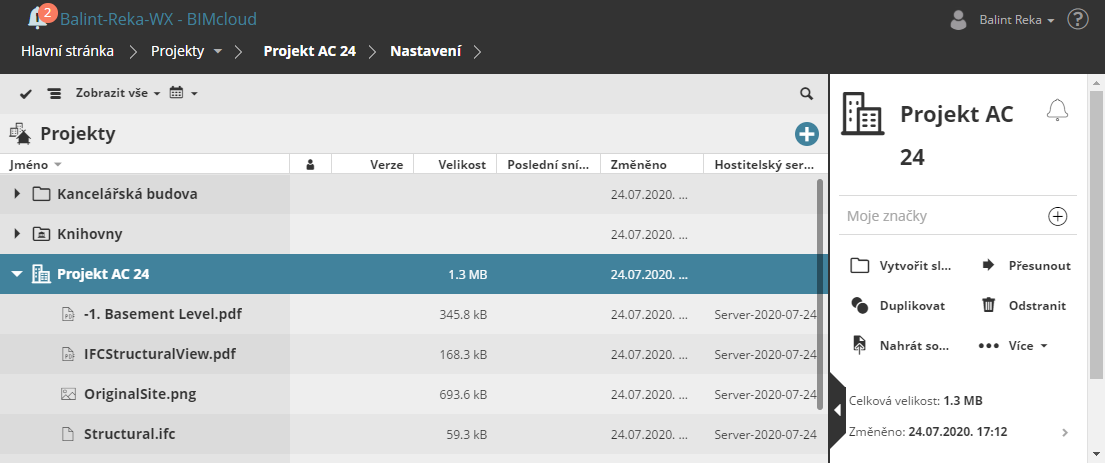Open the Zobrazit vše filter dropdown

coord(117,93)
